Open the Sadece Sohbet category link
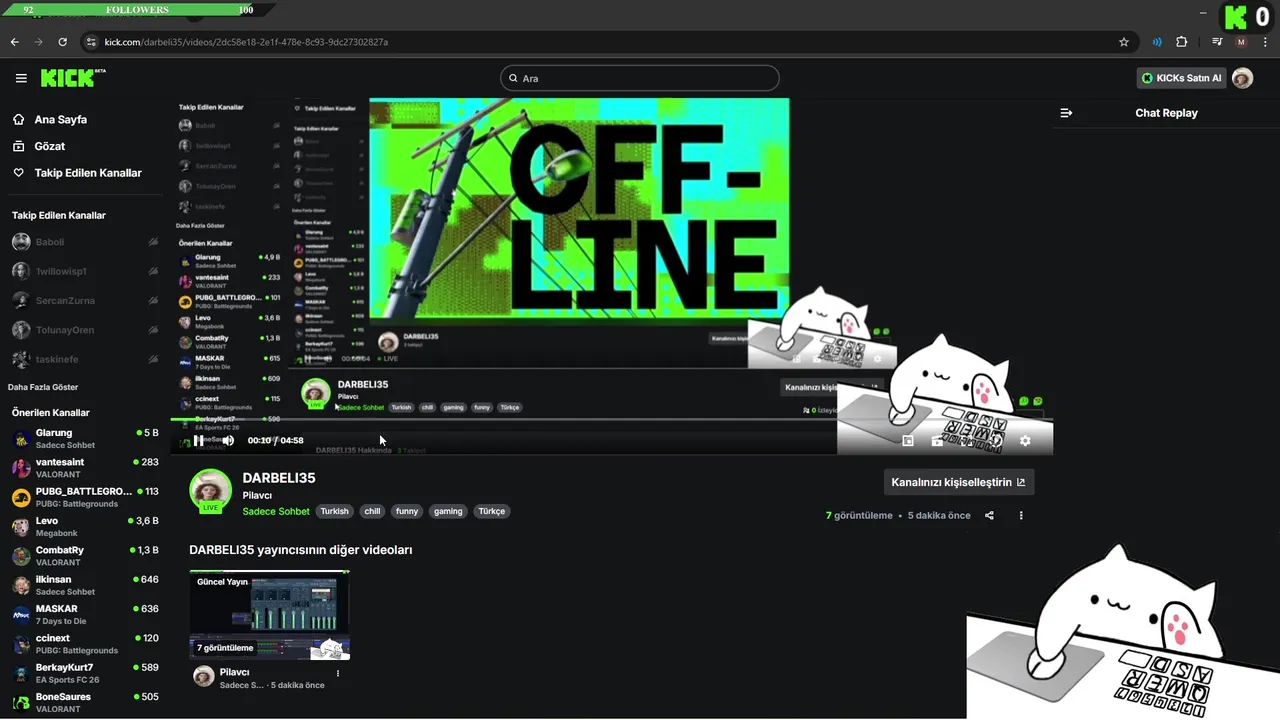 276,511
